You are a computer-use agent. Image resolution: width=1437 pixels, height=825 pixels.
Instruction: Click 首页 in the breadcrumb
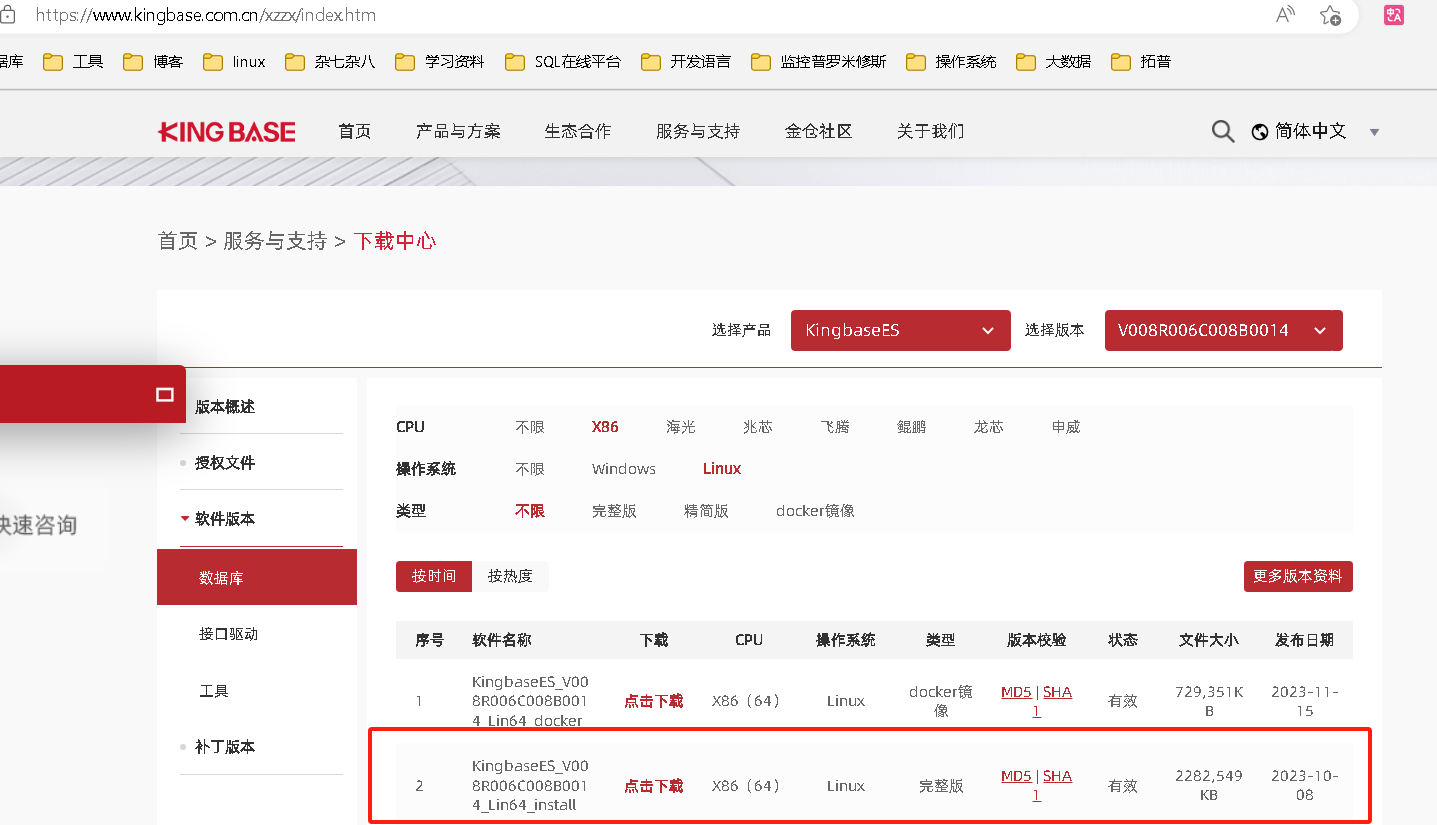coord(178,241)
